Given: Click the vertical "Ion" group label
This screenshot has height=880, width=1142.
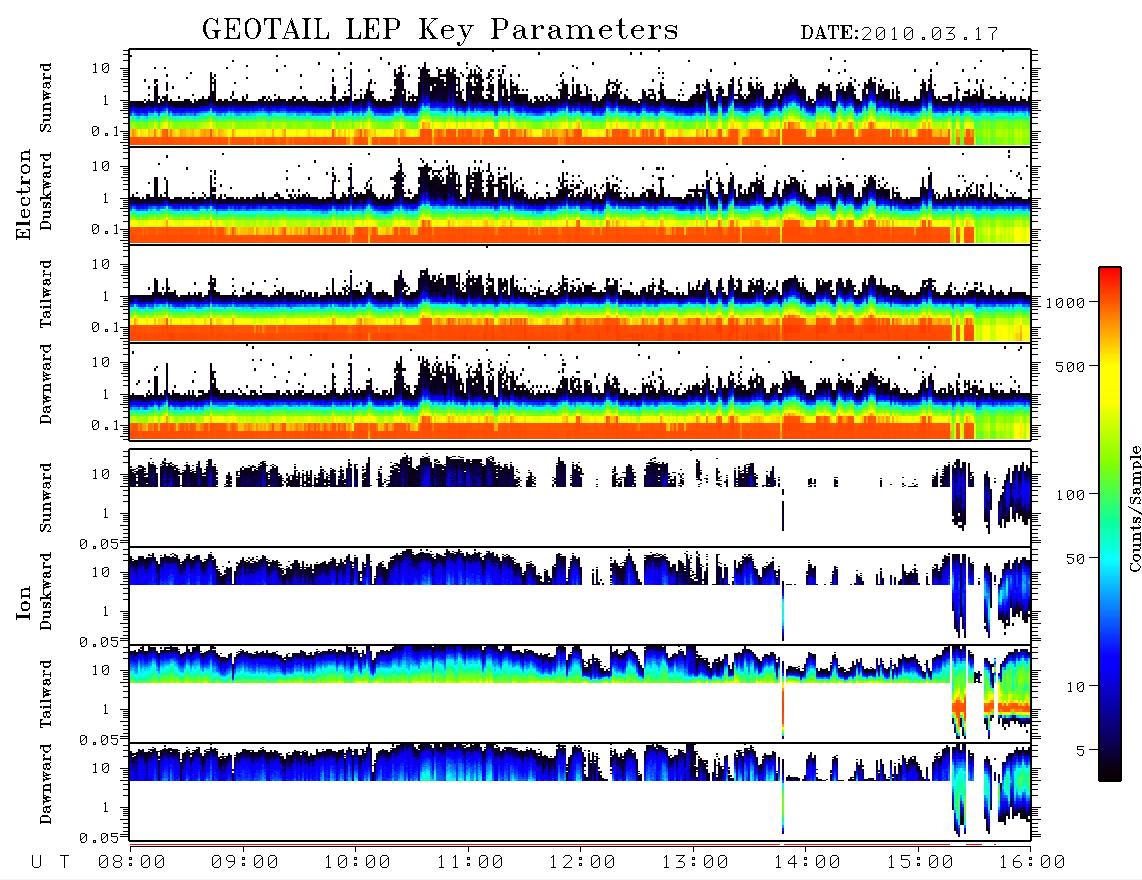Looking at the screenshot, I should (x=24, y=602).
